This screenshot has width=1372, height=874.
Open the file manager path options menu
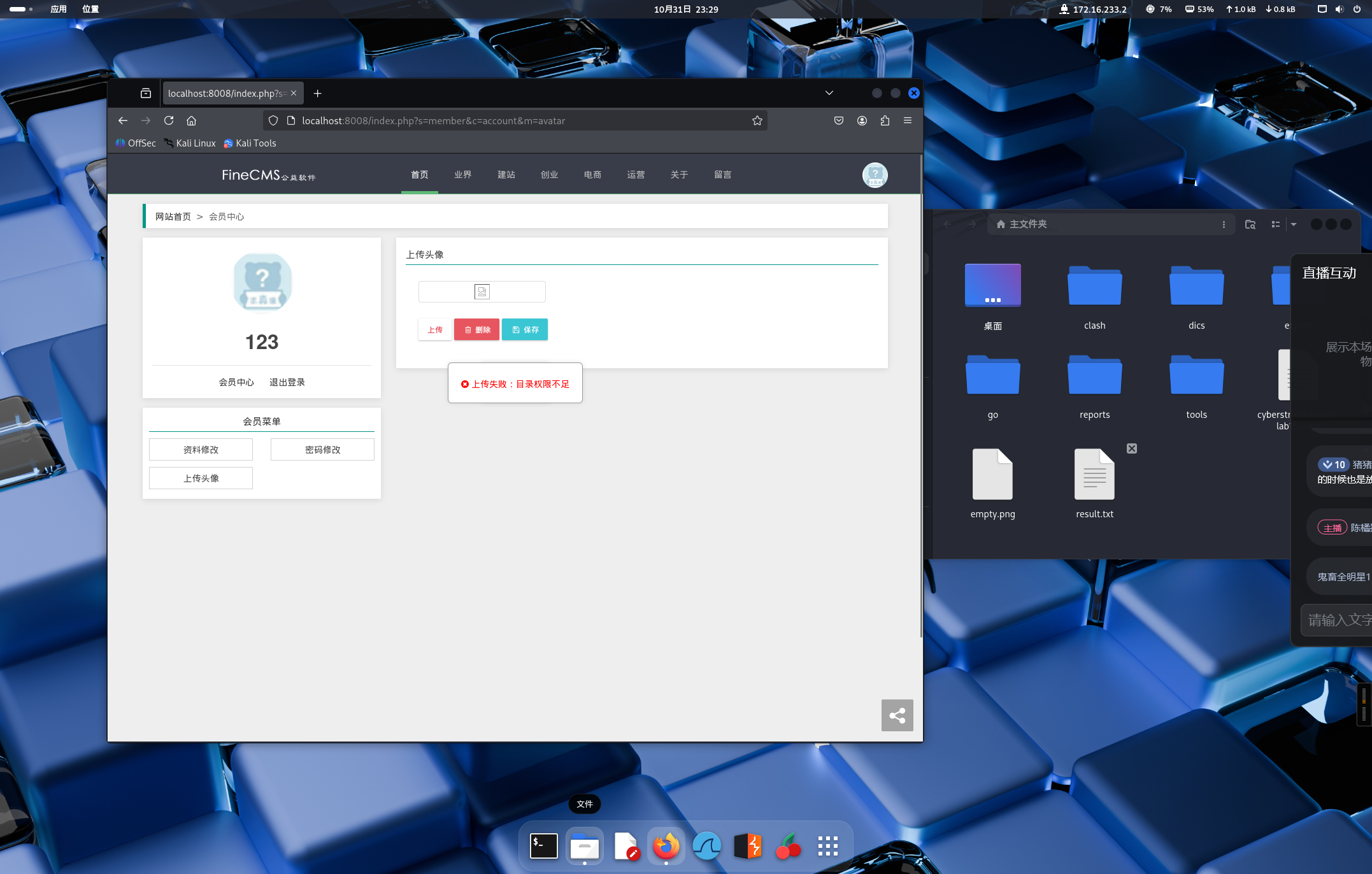click(1224, 224)
